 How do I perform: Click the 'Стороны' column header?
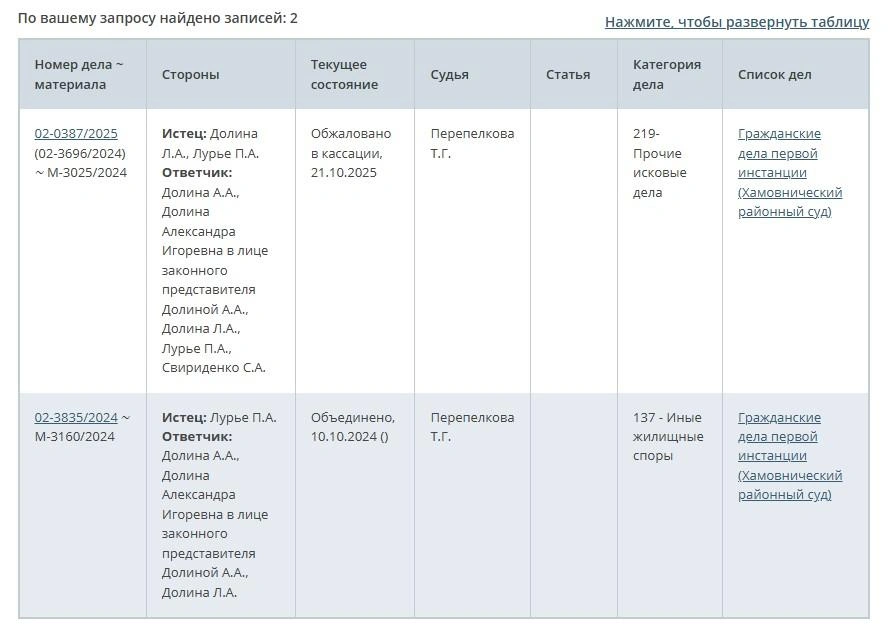tap(190, 75)
